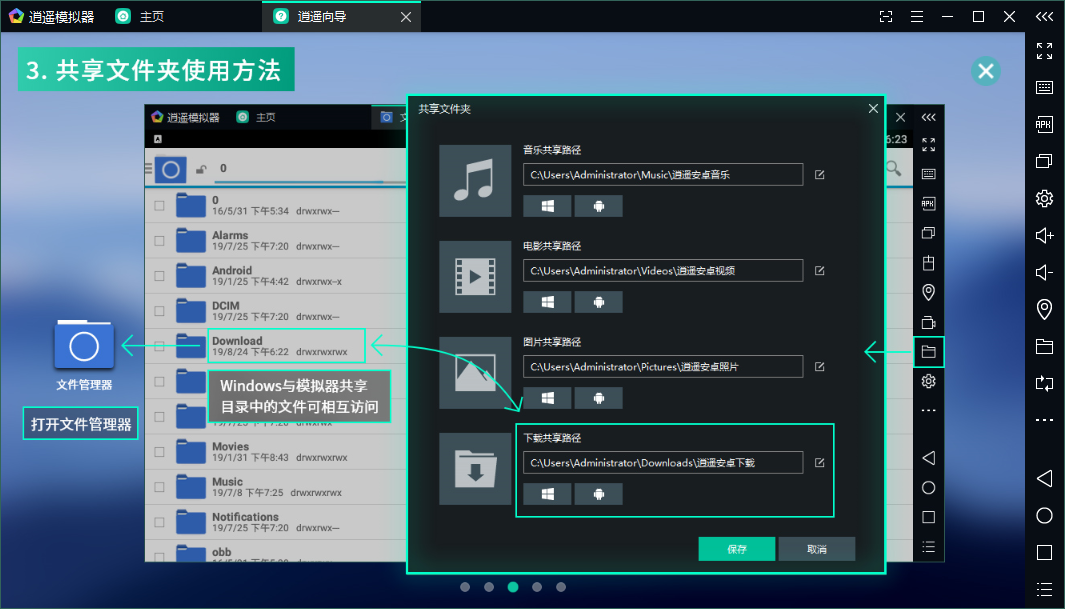
Task: Tick the checkbox beside the folder named 0
Action: tap(159, 205)
